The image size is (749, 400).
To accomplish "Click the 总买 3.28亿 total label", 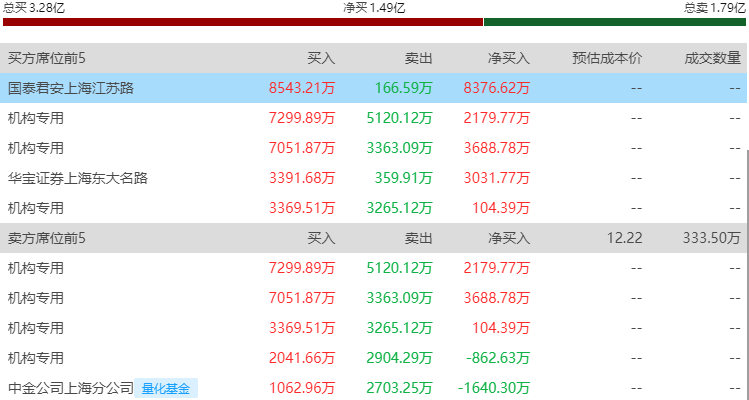I will (x=34, y=8).
